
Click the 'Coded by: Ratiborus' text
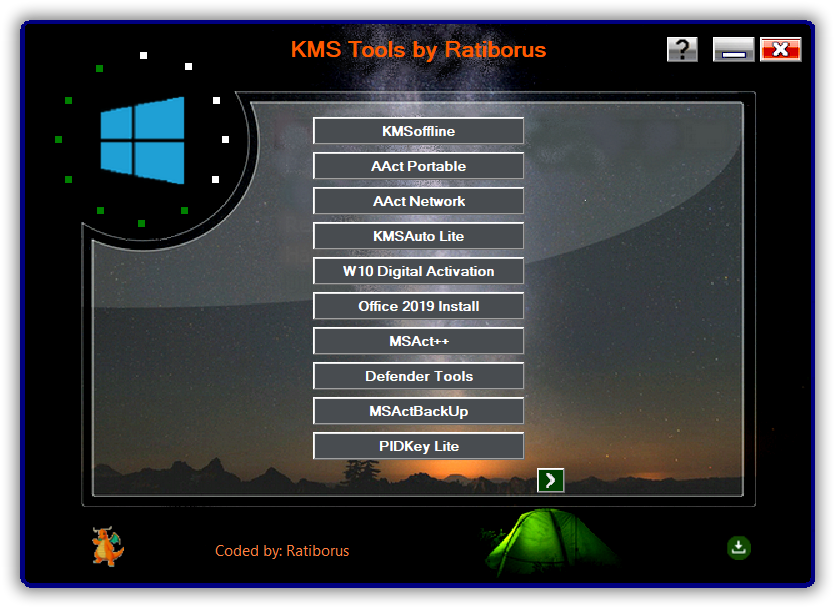[282, 551]
